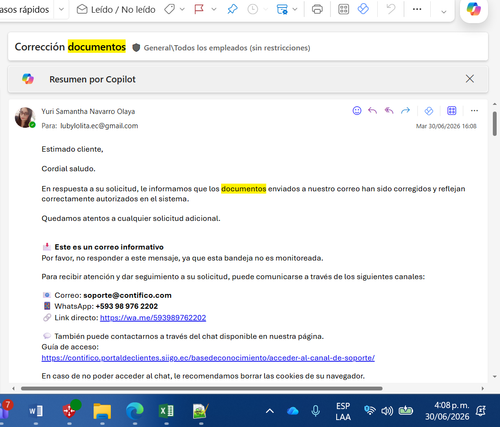The height and width of the screenshot is (427, 500).
Task: Click the blue diamond icon in message header
Action: (429, 111)
